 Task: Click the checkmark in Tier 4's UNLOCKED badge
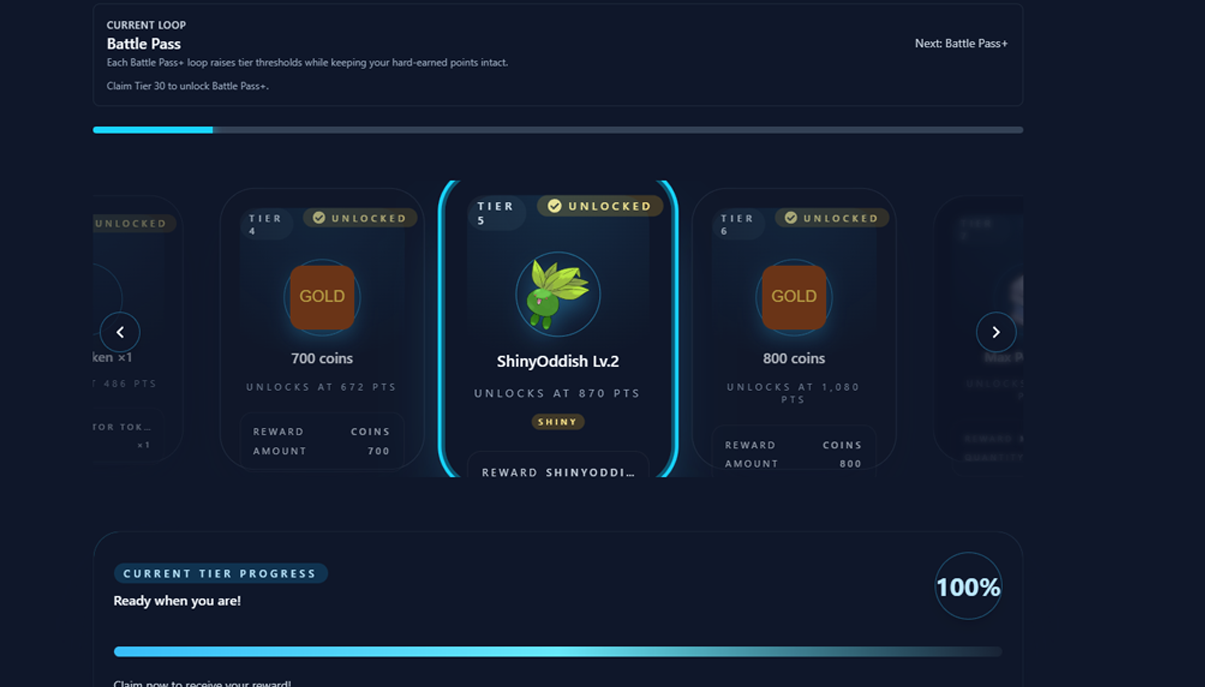[x=318, y=217]
